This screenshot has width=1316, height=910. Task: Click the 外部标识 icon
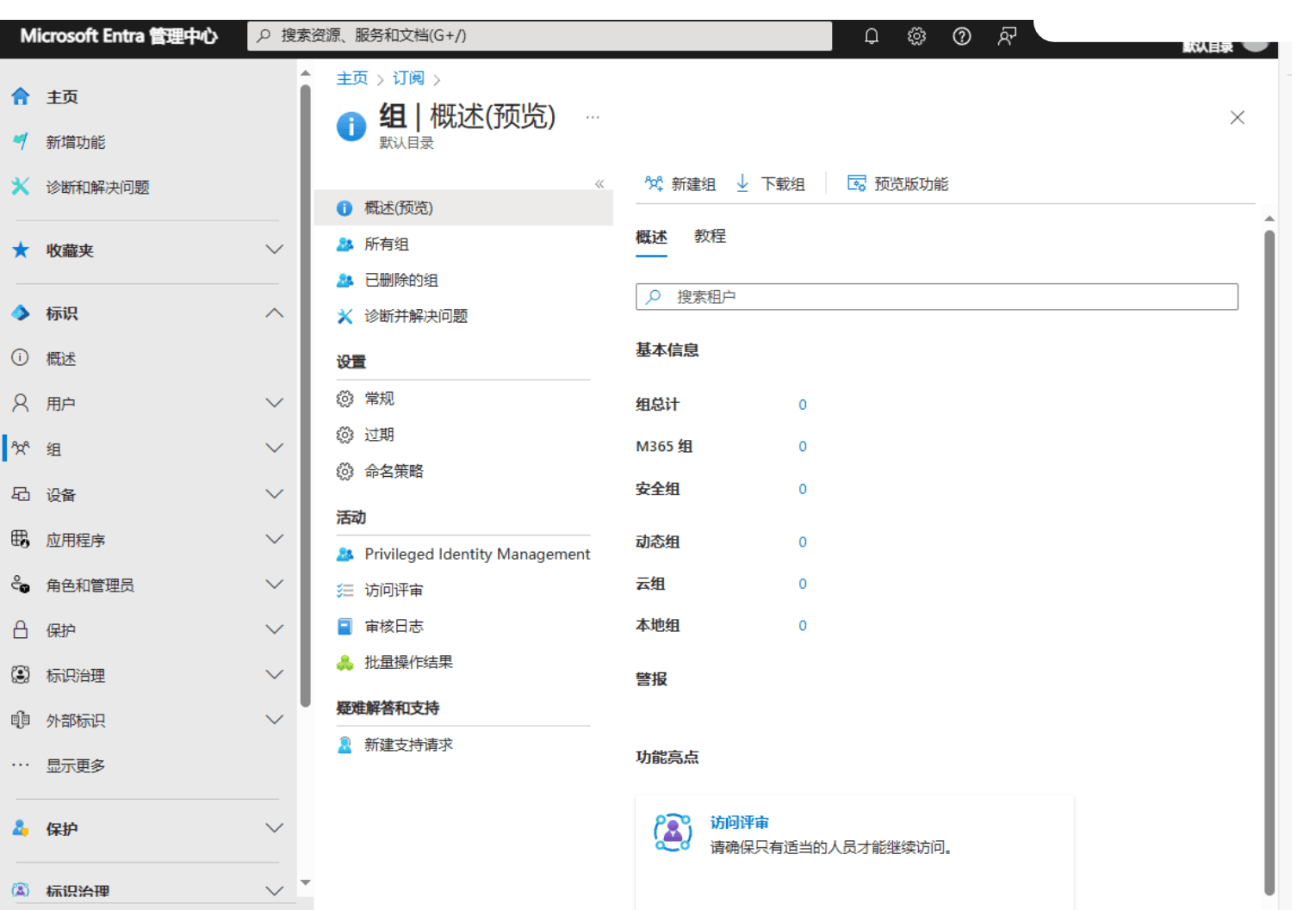(21, 720)
